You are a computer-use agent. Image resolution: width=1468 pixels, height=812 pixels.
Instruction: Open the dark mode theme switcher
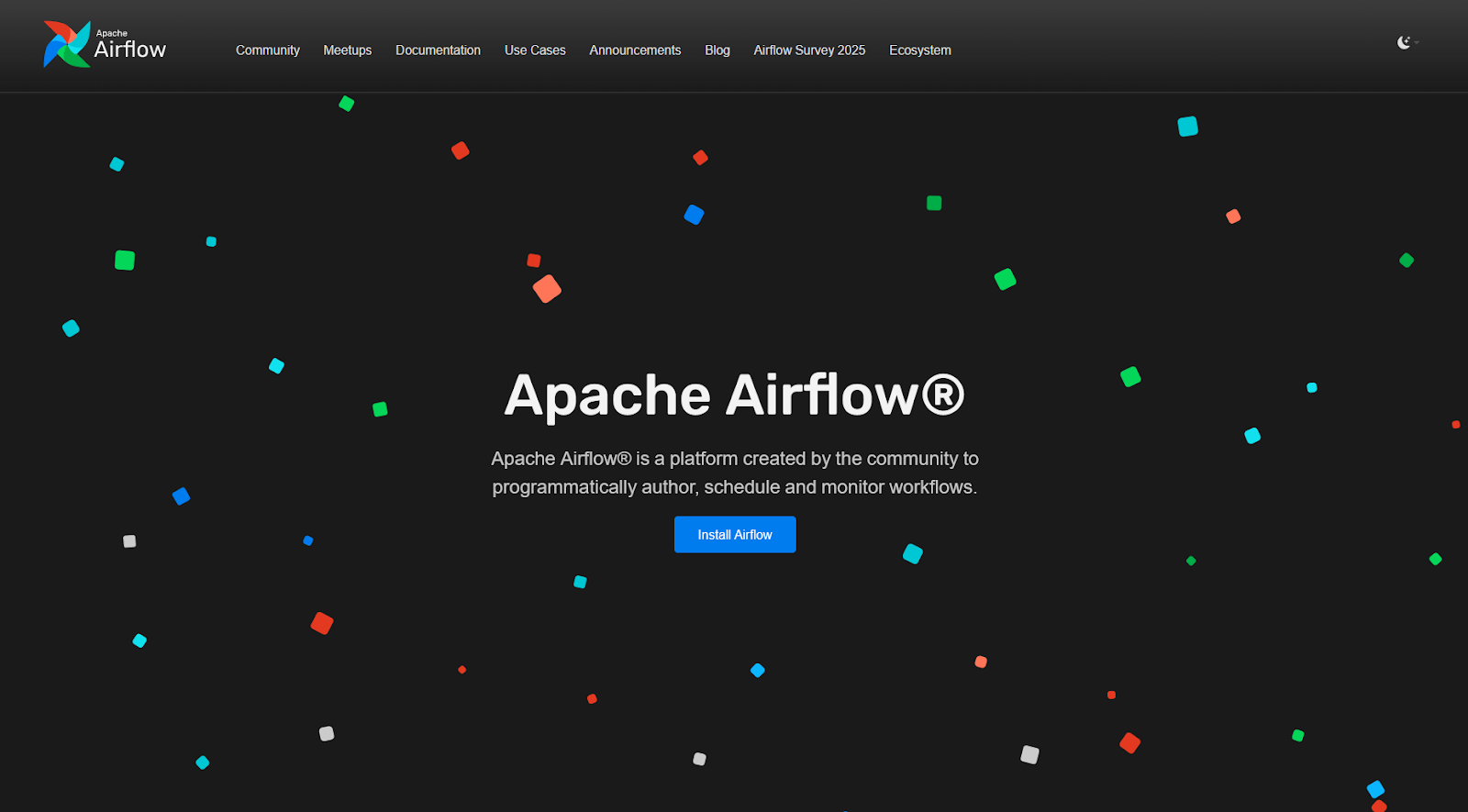coord(1407,42)
